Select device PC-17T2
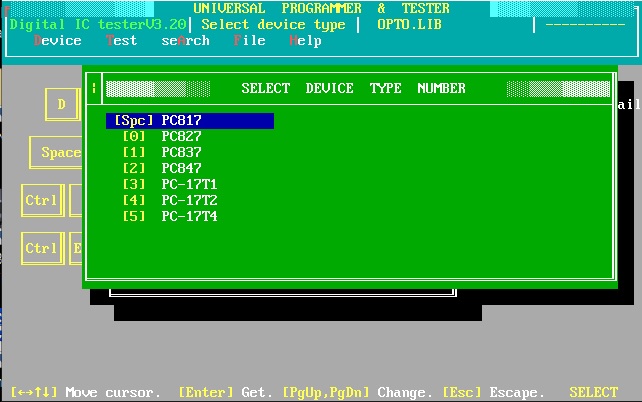The image size is (642, 402). click(x=170, y=200)
